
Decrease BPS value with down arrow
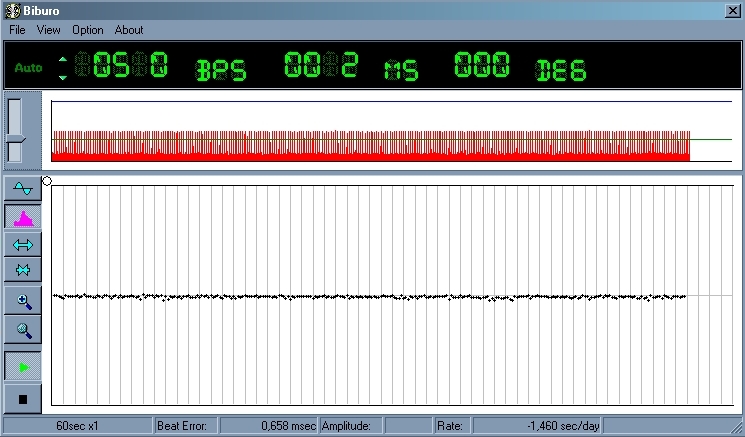(63, 76)
